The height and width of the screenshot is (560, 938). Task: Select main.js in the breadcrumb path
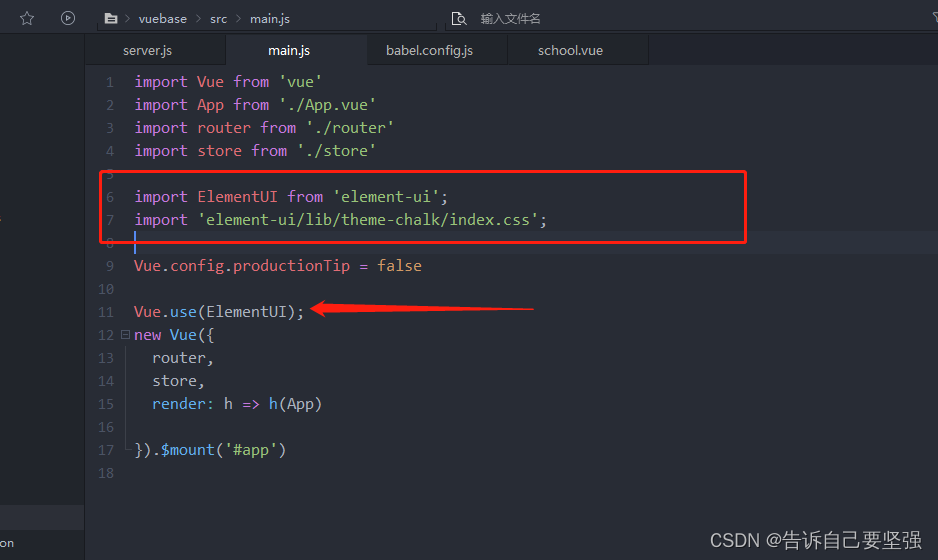coord(270,19)
